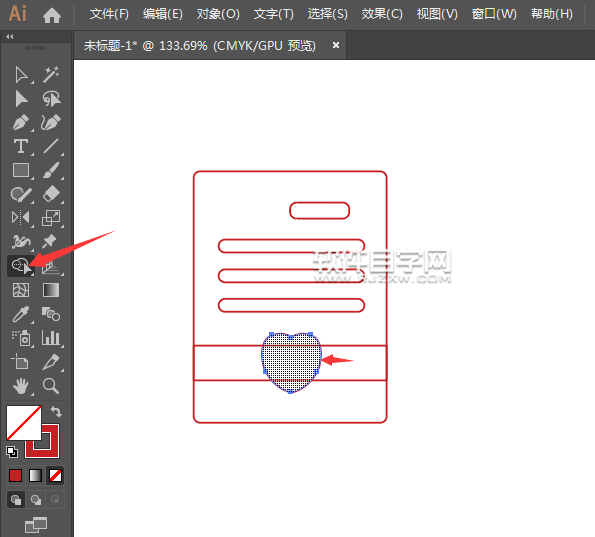Viewport: 595px width, 537px height.
Task: Select the Zoom tool
Action: (x=51, y=386)
